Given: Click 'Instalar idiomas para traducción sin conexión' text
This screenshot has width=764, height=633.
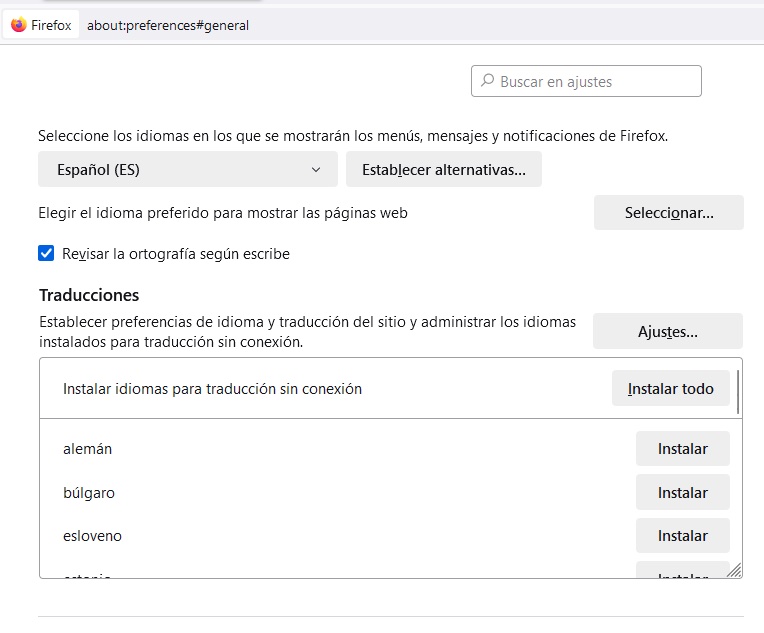Looking at the screenshot, I should coord(212,388).
